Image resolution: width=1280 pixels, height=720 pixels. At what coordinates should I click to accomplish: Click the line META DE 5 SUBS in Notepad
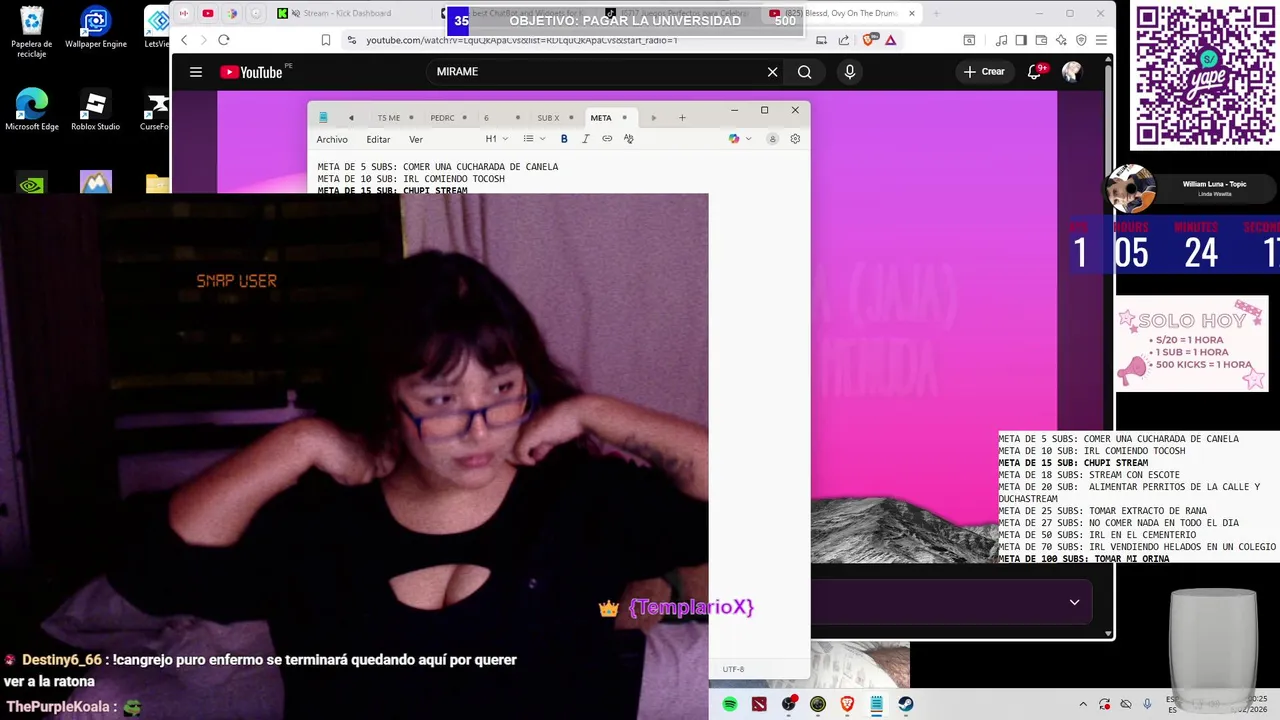coord(438,167)
